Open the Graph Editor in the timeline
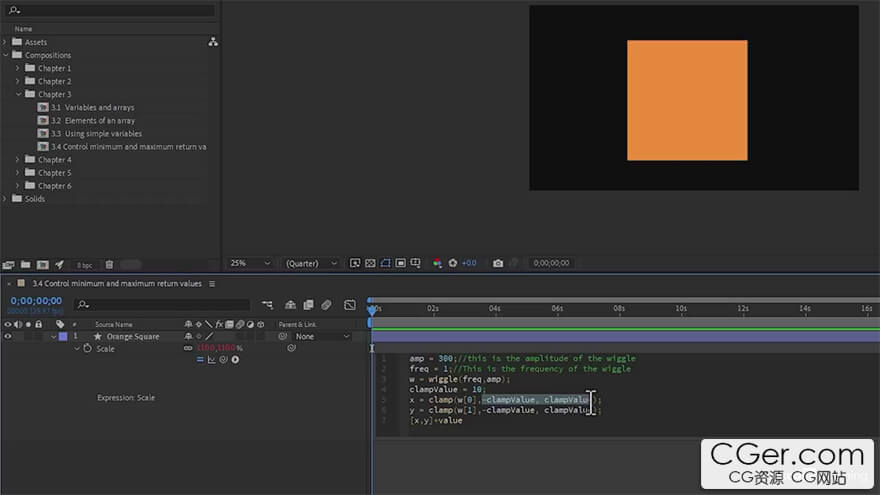The height and width of the screenshot is (495, 880). click(350, 305)
